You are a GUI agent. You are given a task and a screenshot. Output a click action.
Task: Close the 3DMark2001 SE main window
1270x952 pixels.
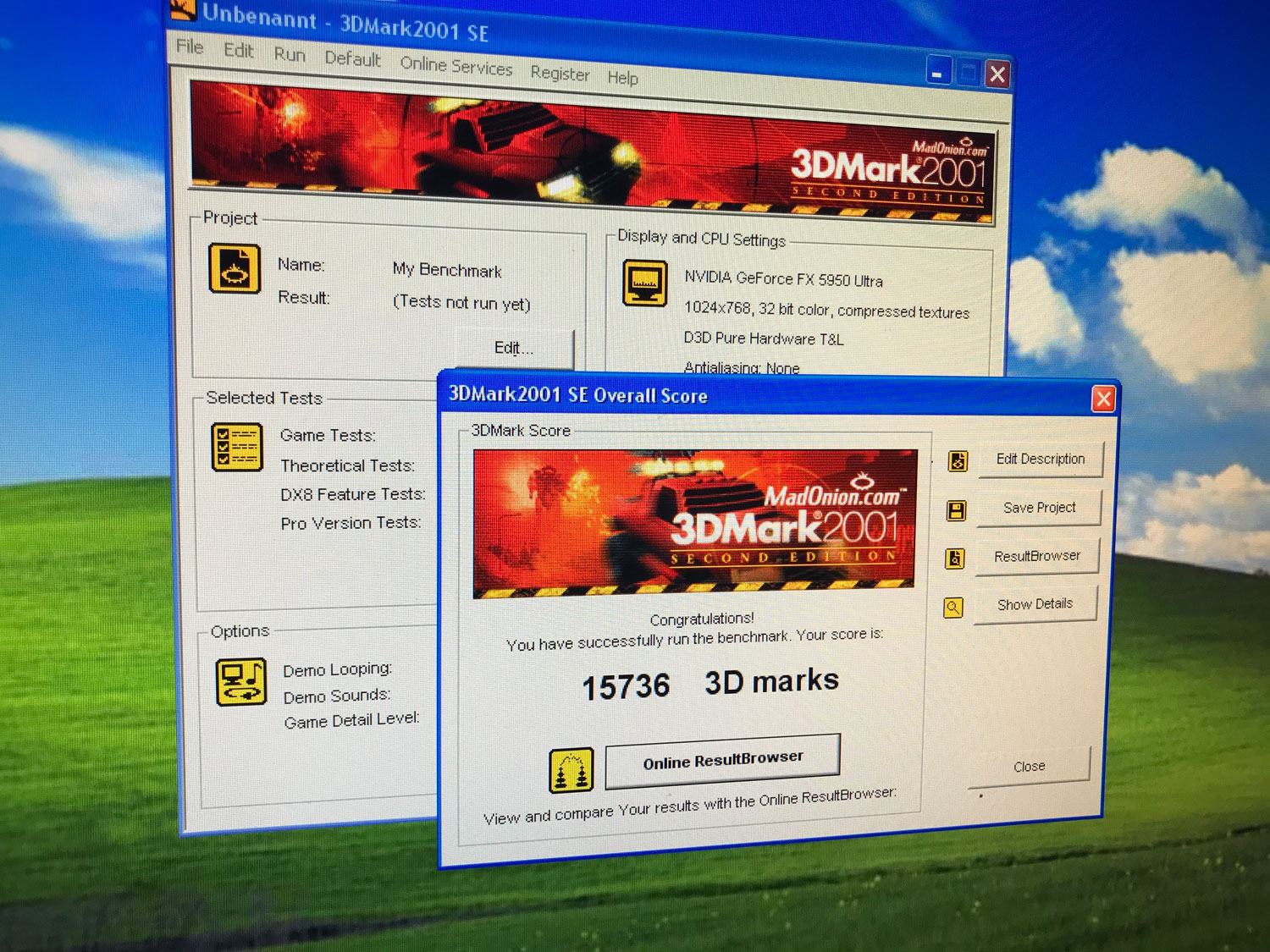997,74
